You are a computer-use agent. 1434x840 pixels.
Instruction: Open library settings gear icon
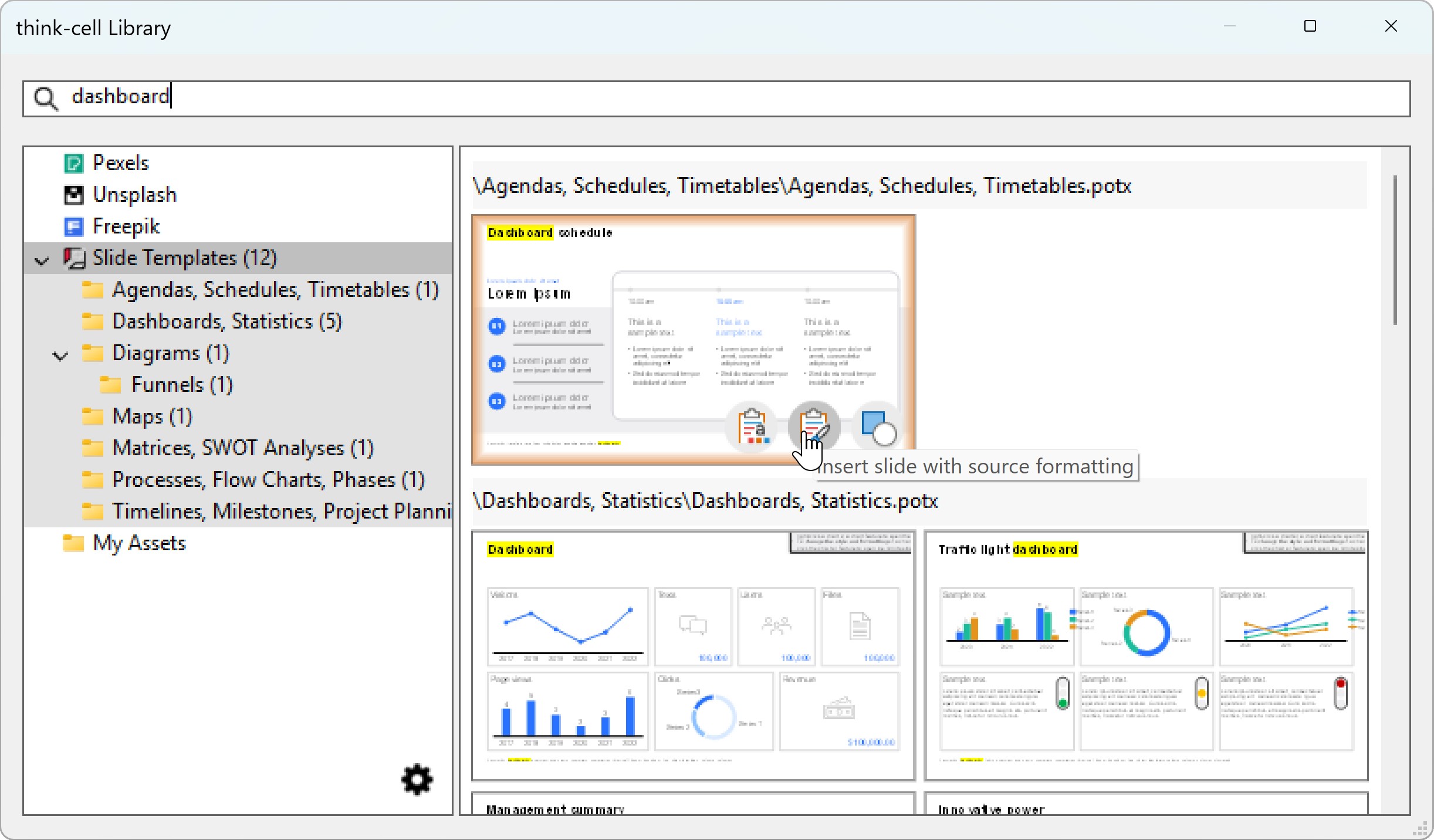(417, 780)
